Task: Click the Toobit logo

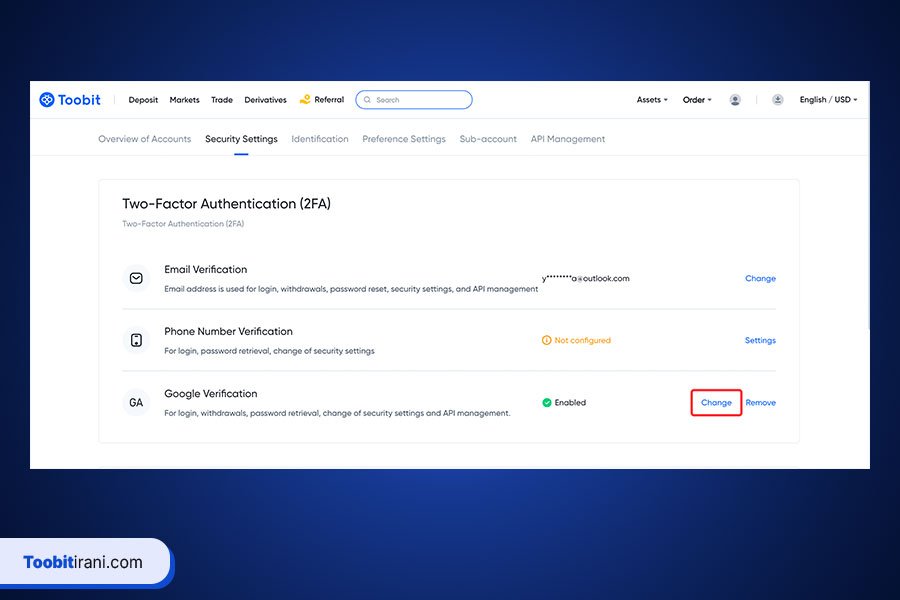Action: [70, 100]
